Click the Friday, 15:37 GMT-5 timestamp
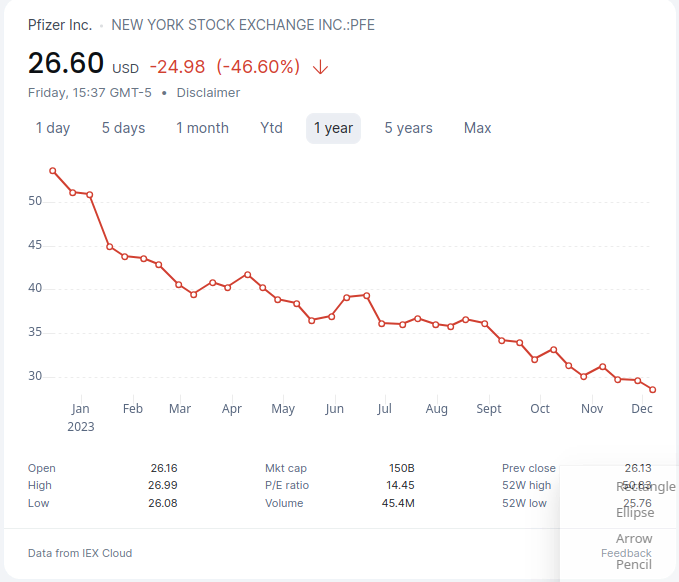679x582 pixels. (x=90, y=93)
